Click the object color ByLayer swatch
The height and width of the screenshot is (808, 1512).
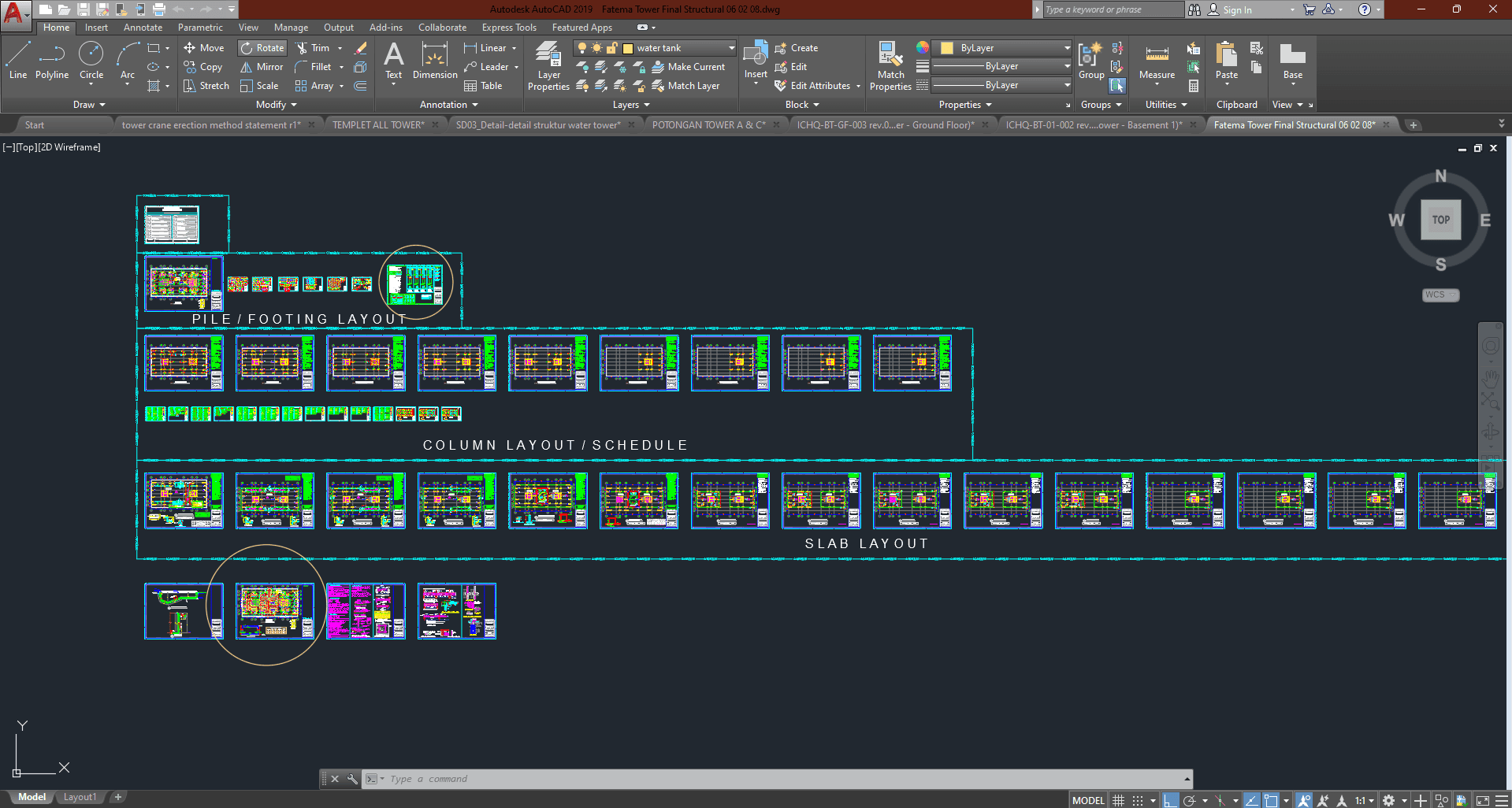[948, 48]
